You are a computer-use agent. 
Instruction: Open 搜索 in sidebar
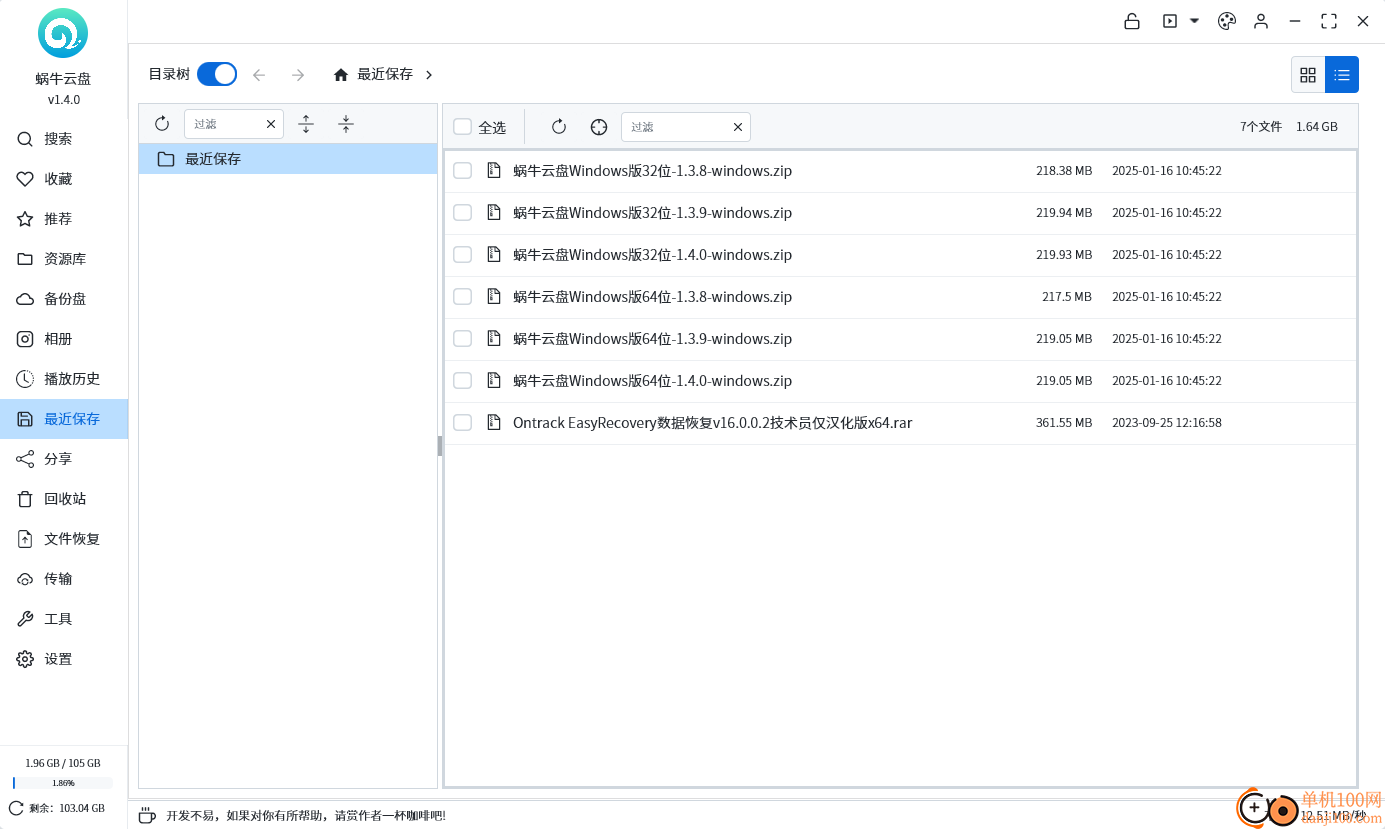pyautogui.click(x=64, y=139)
